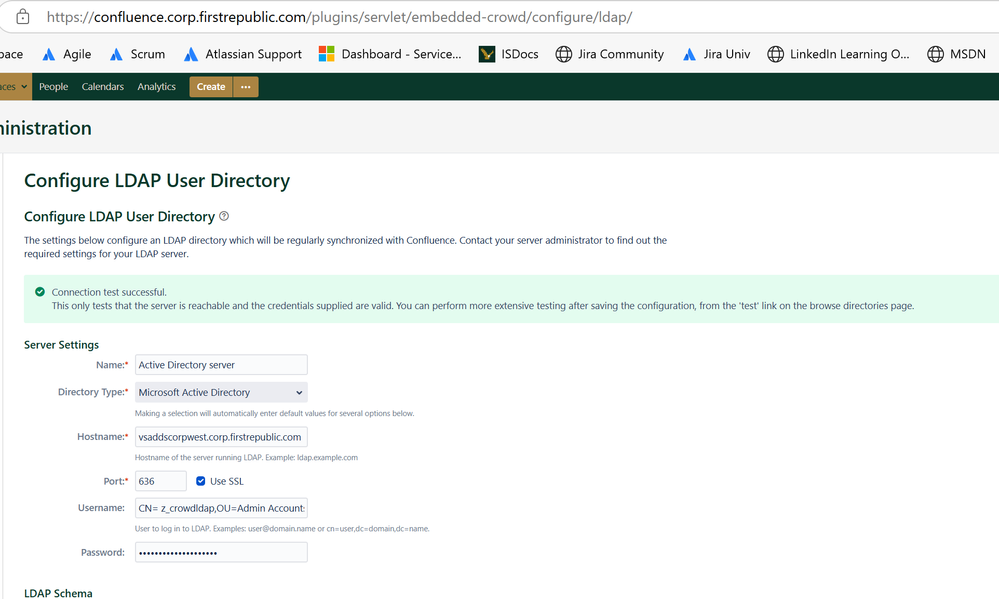Click the Name field with Active Directory server

[221, 364]
